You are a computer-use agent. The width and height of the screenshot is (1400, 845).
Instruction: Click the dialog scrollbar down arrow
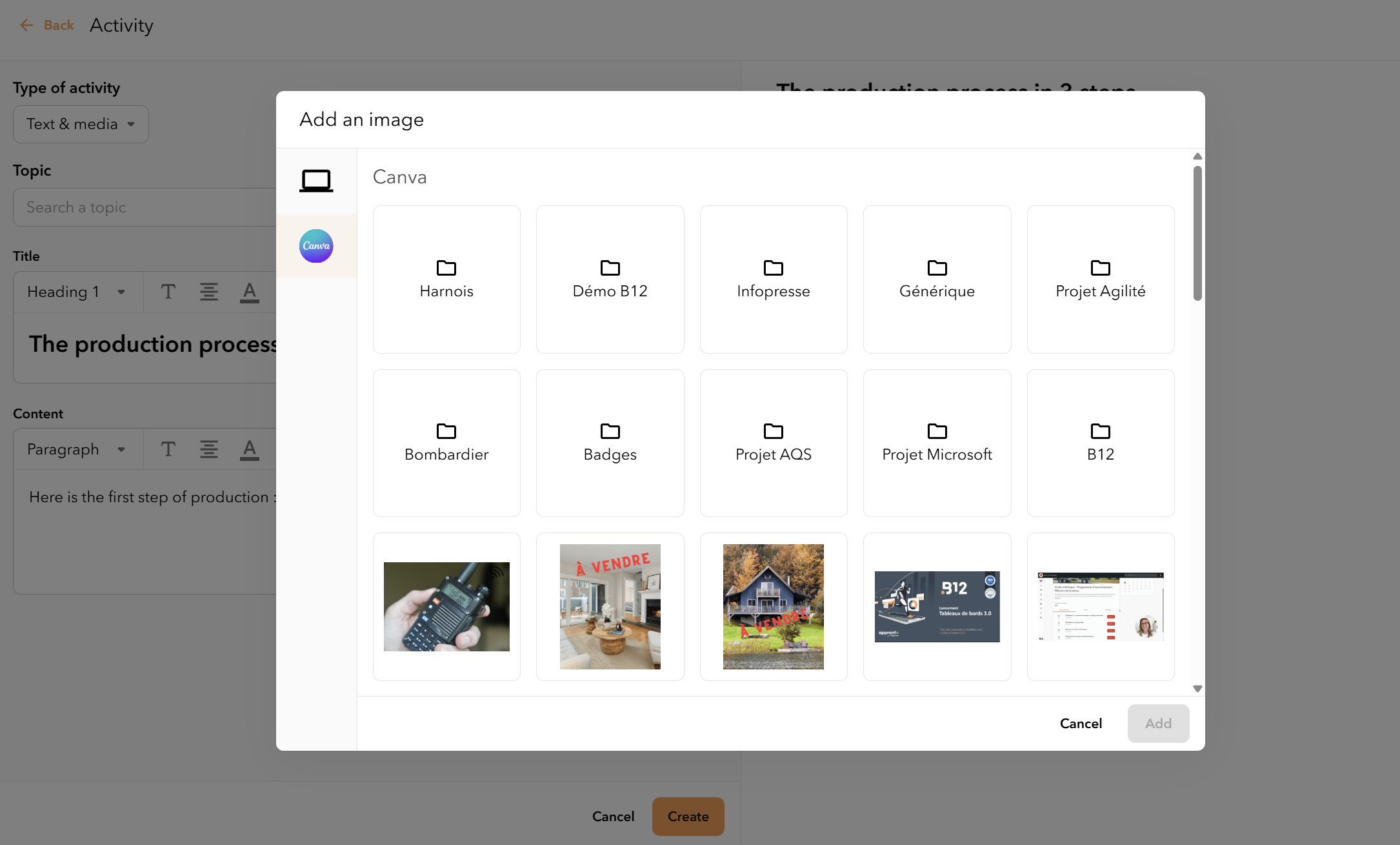pyautogui.click(x=1197, y=689)
